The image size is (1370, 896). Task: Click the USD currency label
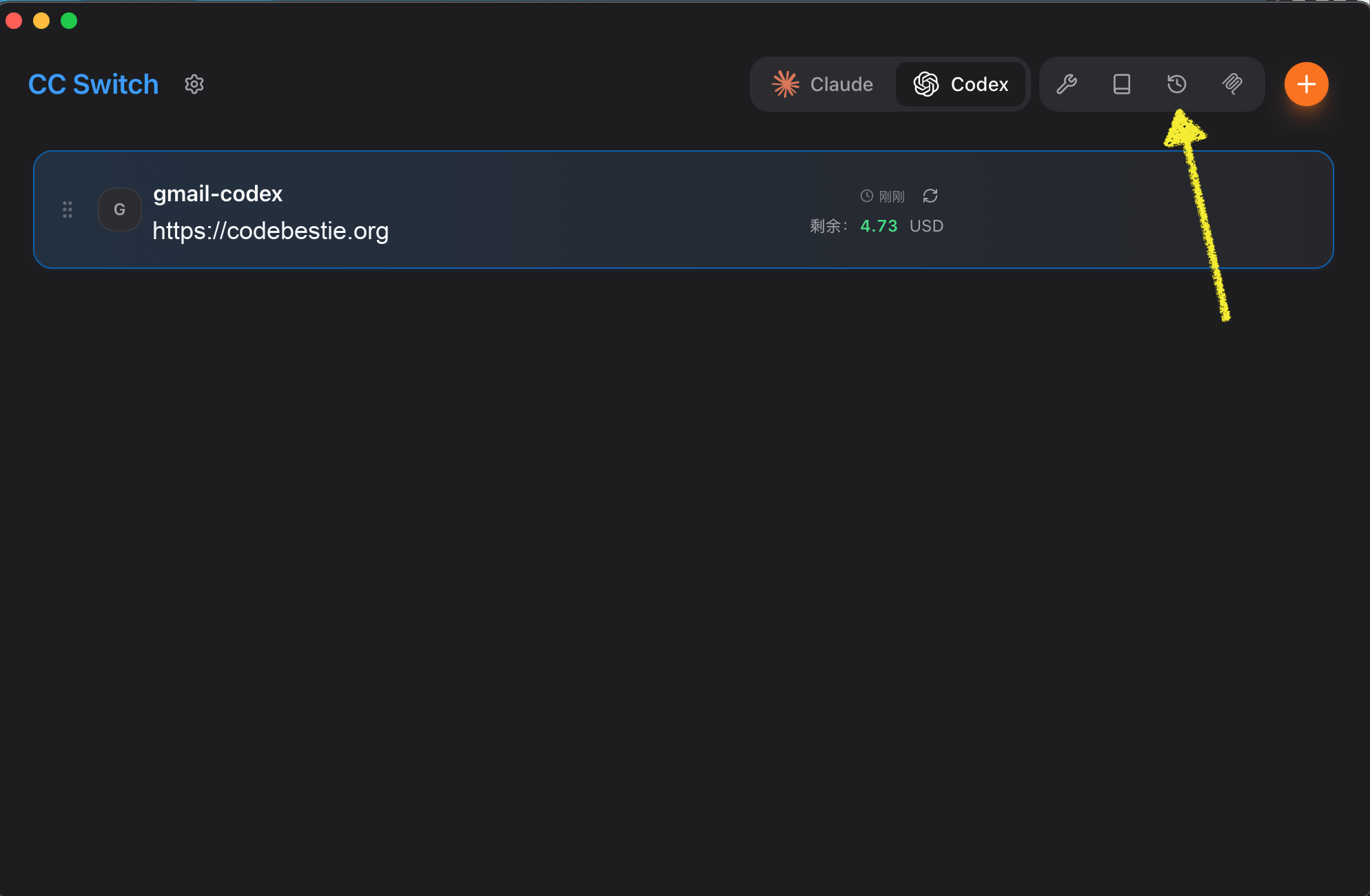coord(926,226)
